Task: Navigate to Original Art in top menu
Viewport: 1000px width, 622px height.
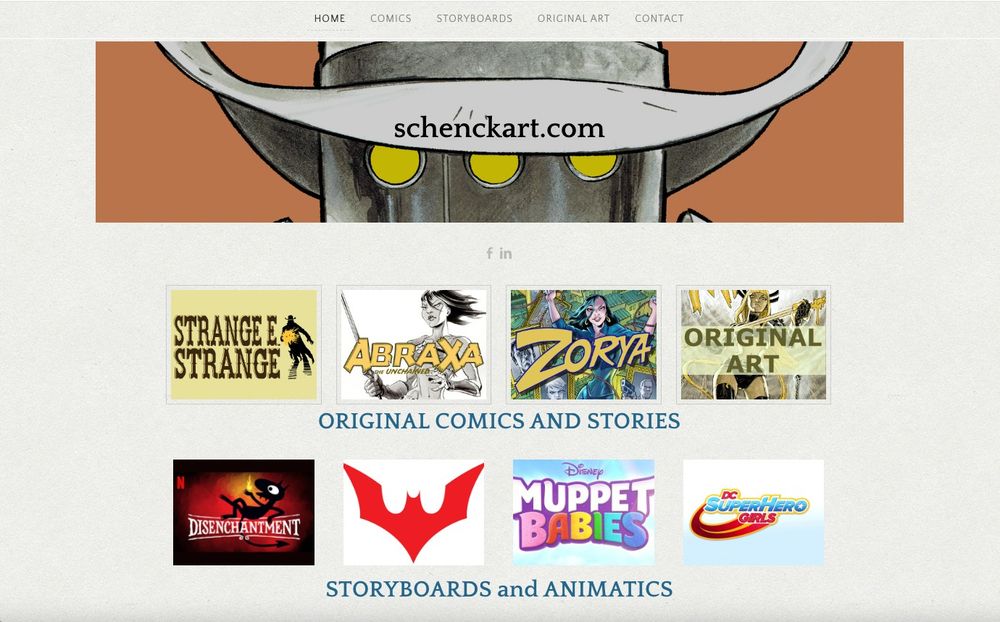Action: click(573, 19)
